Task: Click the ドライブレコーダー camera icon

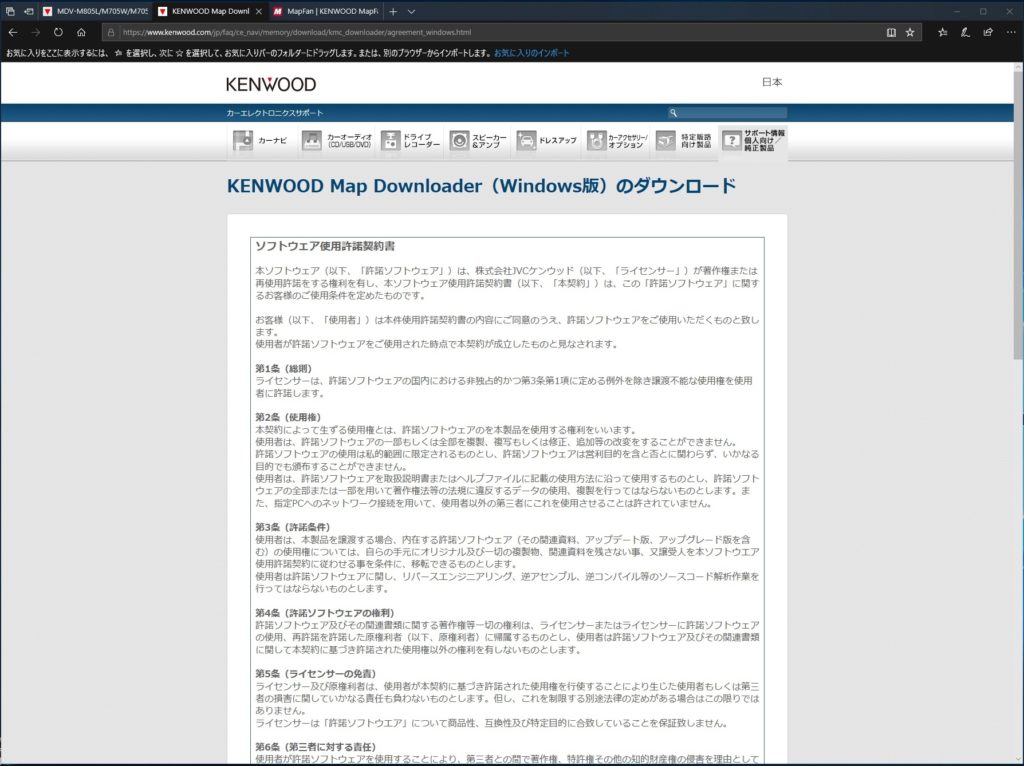Action: click(x=391, y=140)
